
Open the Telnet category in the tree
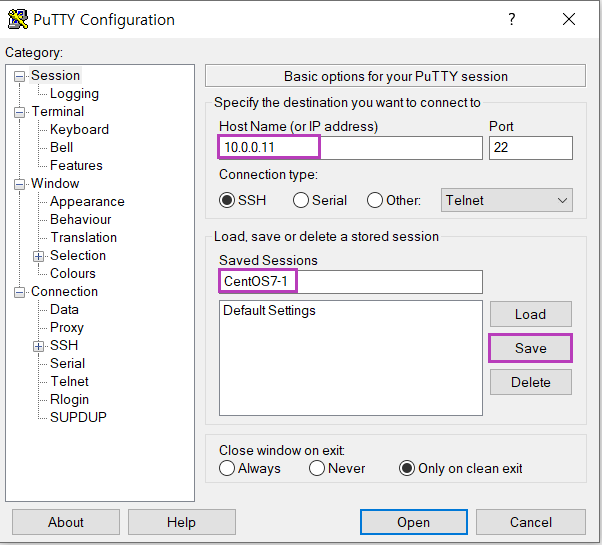tap(69, 382)
